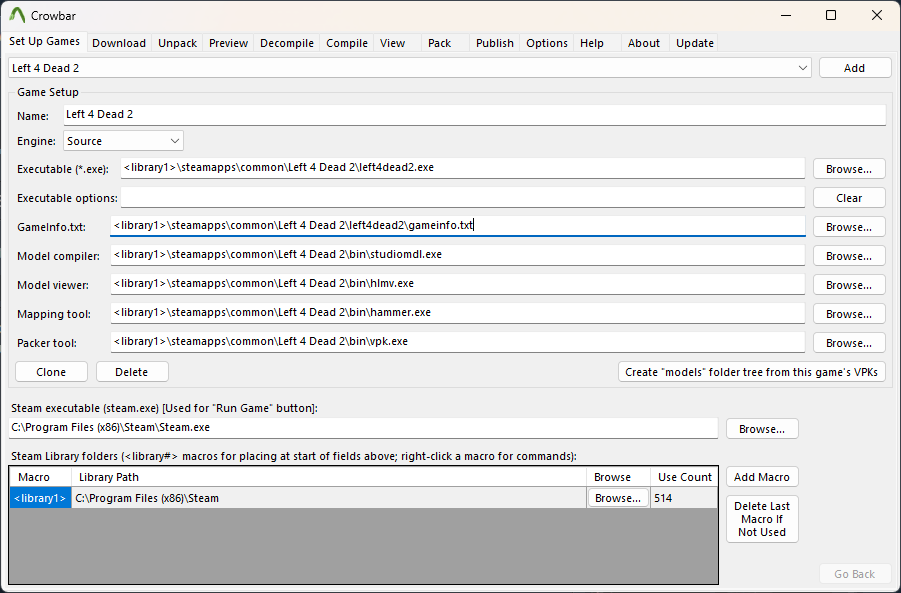
Task: Click the Steam executable path field
Action: click(x=363, y=428)
